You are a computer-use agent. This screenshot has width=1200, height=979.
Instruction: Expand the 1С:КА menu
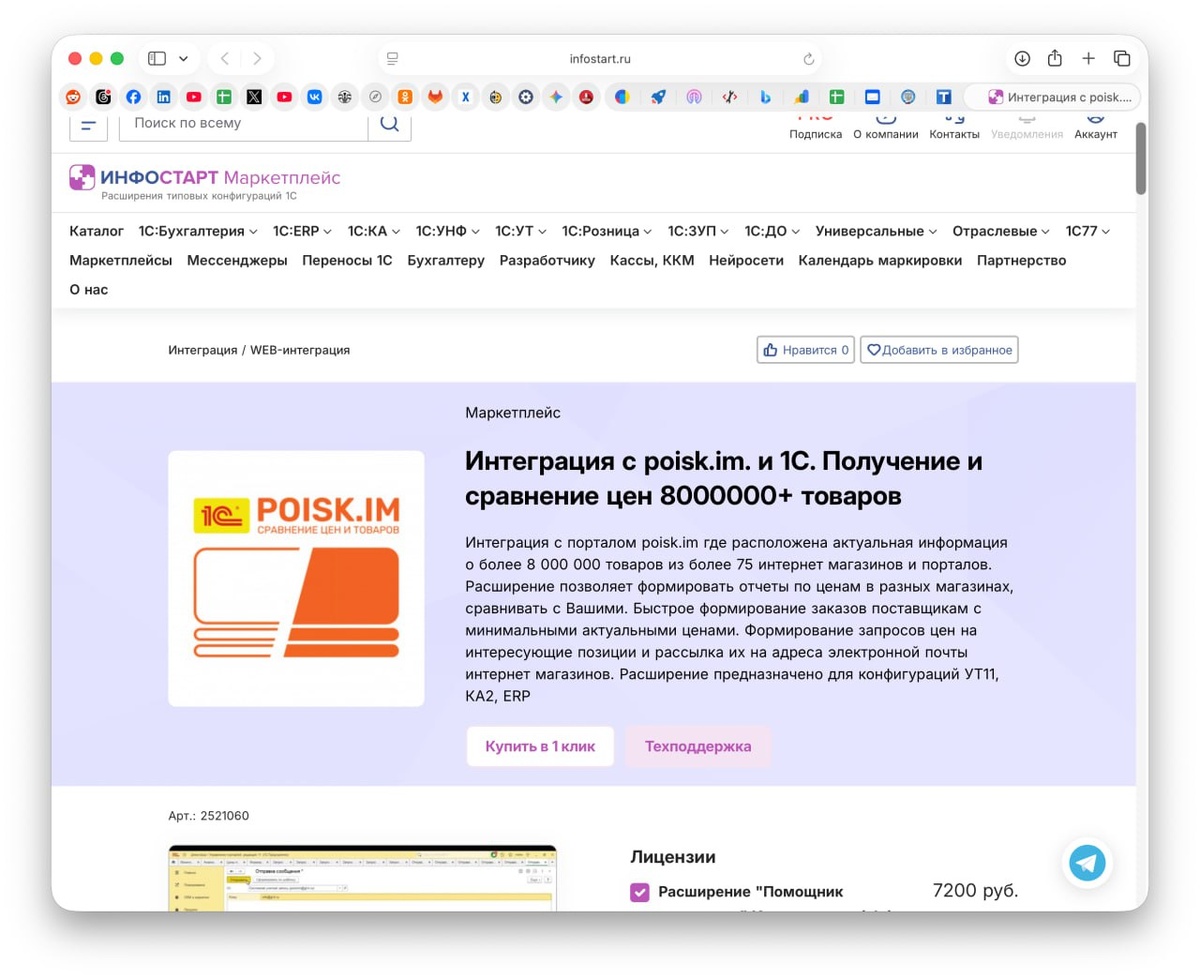(374, 231)
